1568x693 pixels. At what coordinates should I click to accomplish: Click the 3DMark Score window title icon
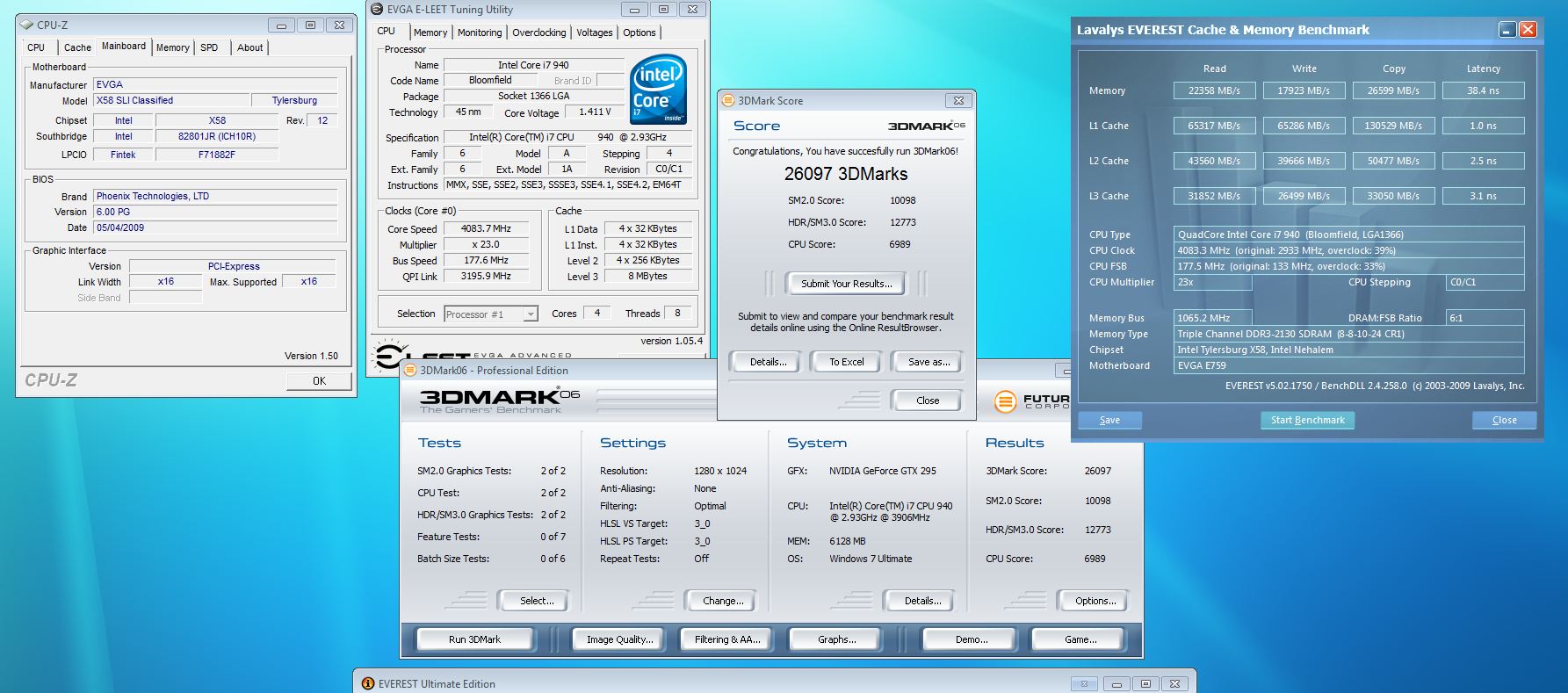[728, 101]
